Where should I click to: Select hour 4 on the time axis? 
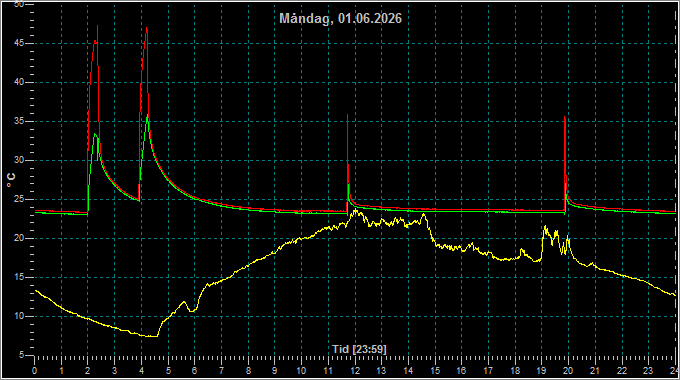141,371
